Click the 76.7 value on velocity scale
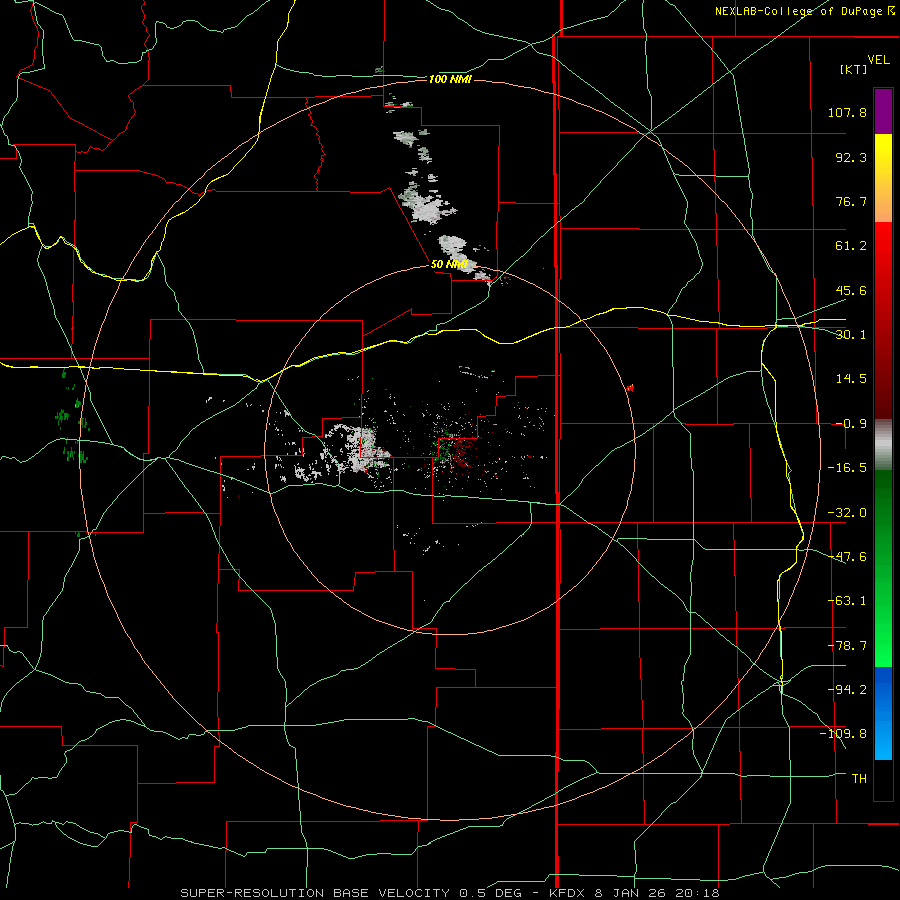Image resolution: width=900 pixels, height=900 pixels. click(851, 201)
